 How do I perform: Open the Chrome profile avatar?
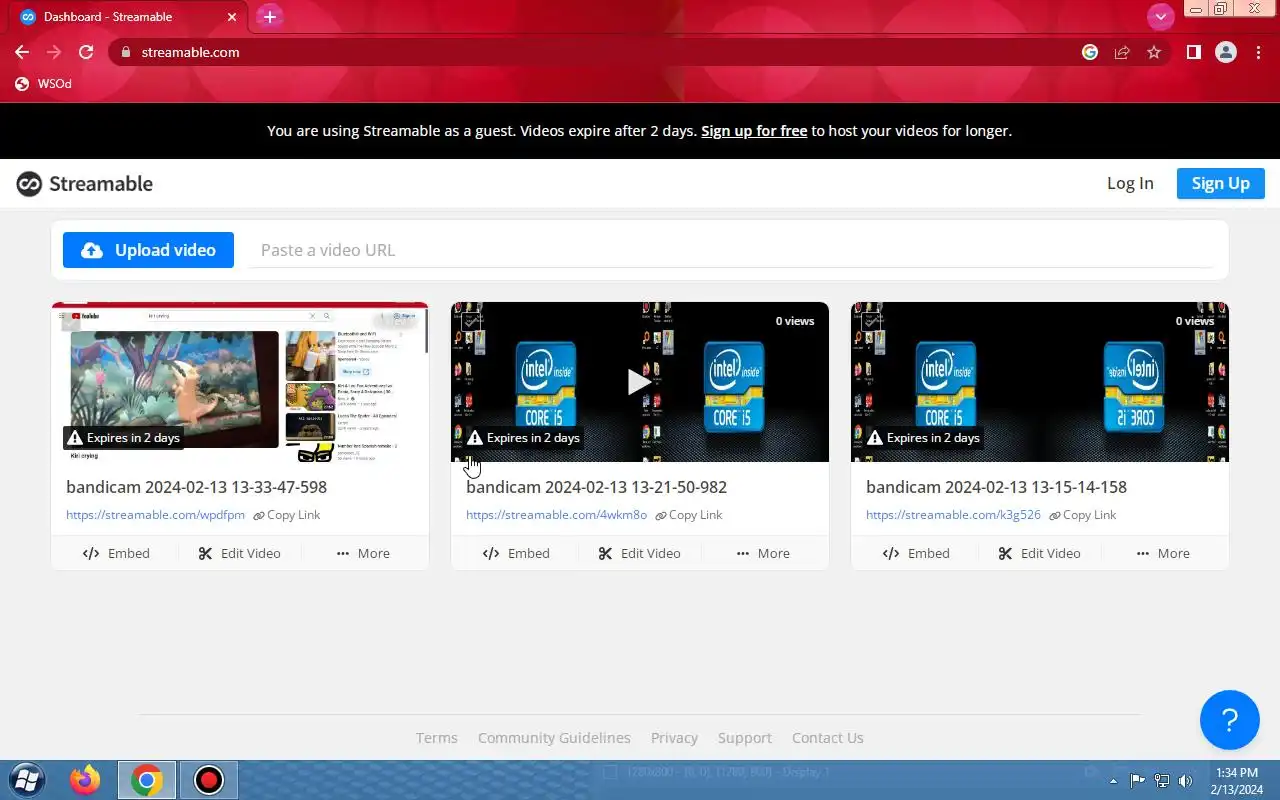tap(1226, 52)
